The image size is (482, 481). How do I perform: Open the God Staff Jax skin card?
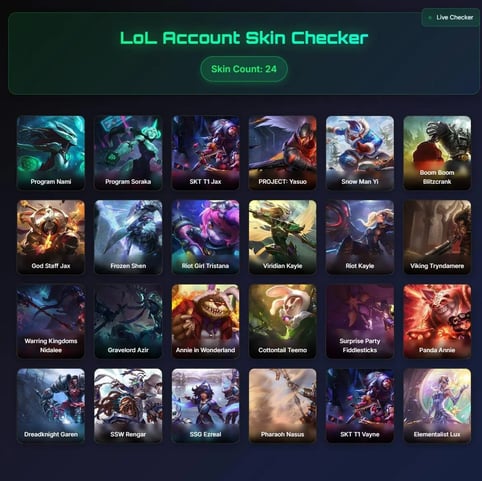(x=51, y=237)
